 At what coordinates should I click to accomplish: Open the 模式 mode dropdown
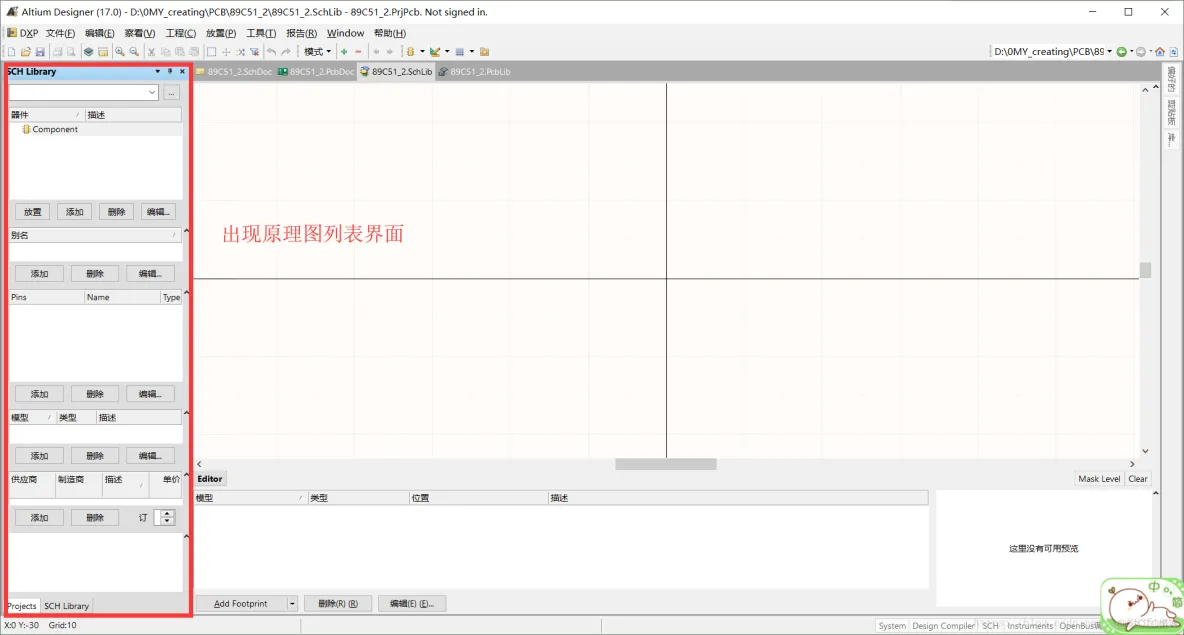(x=317, y=52)
